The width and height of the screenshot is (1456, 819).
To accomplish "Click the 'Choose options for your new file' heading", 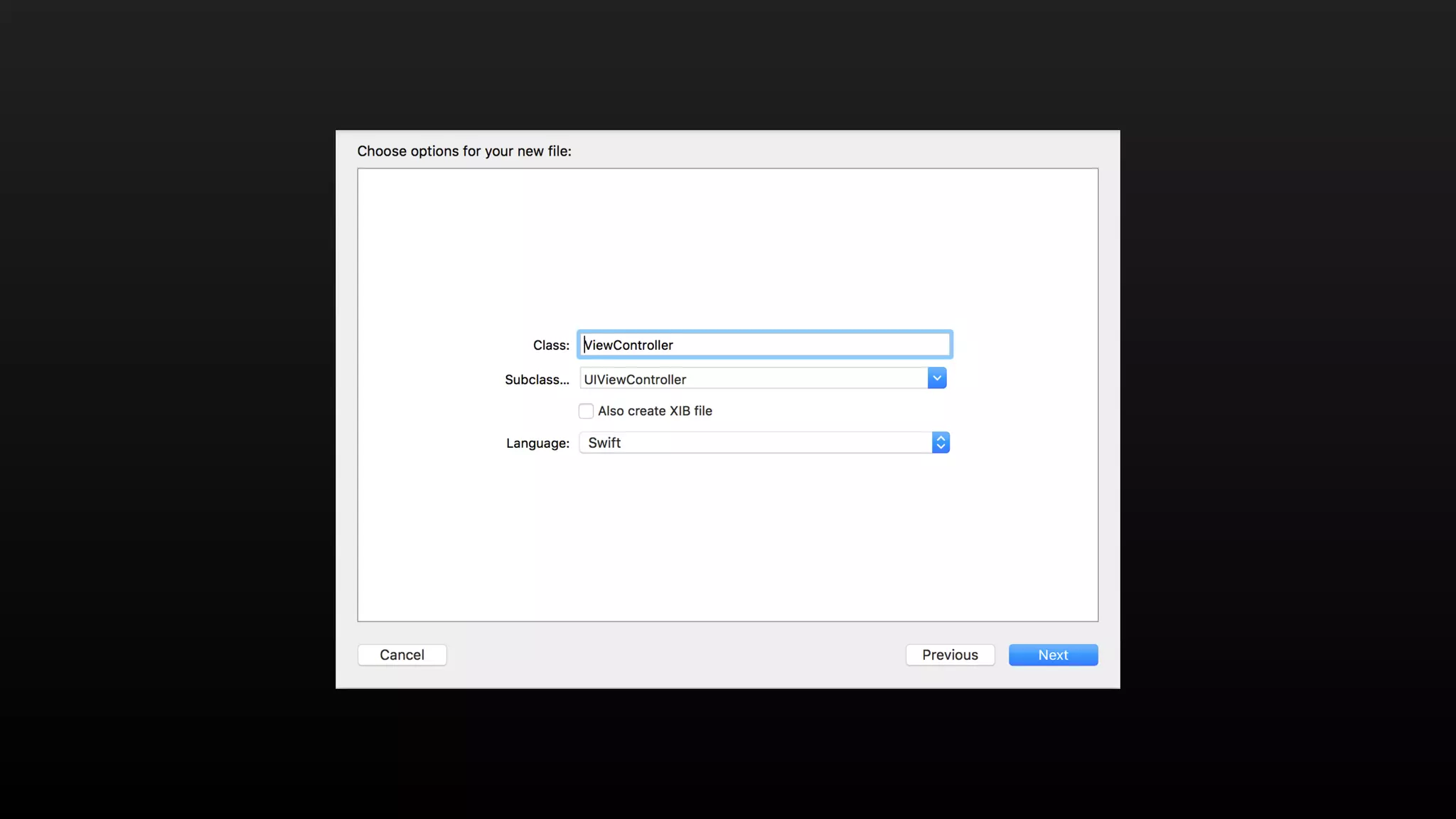I will [464, 151].
